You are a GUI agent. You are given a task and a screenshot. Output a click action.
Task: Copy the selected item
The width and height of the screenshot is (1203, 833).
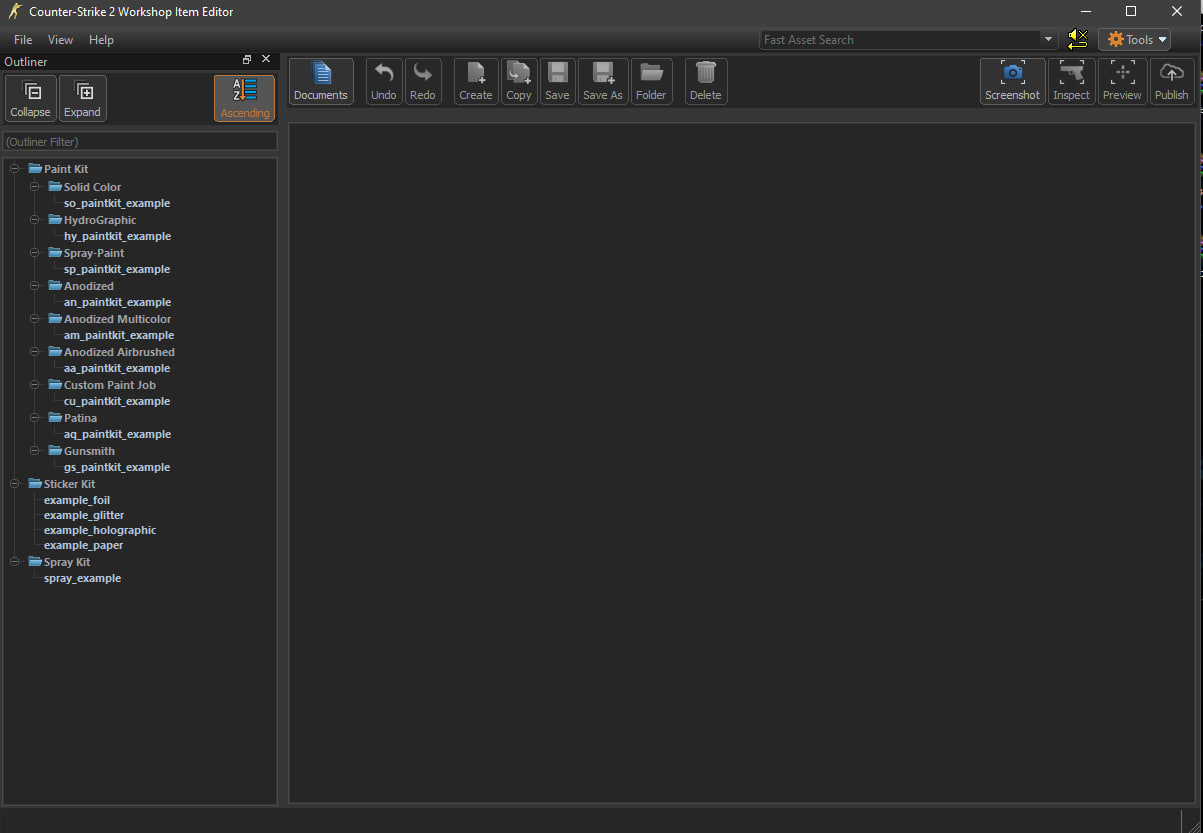tap(519, 81)
